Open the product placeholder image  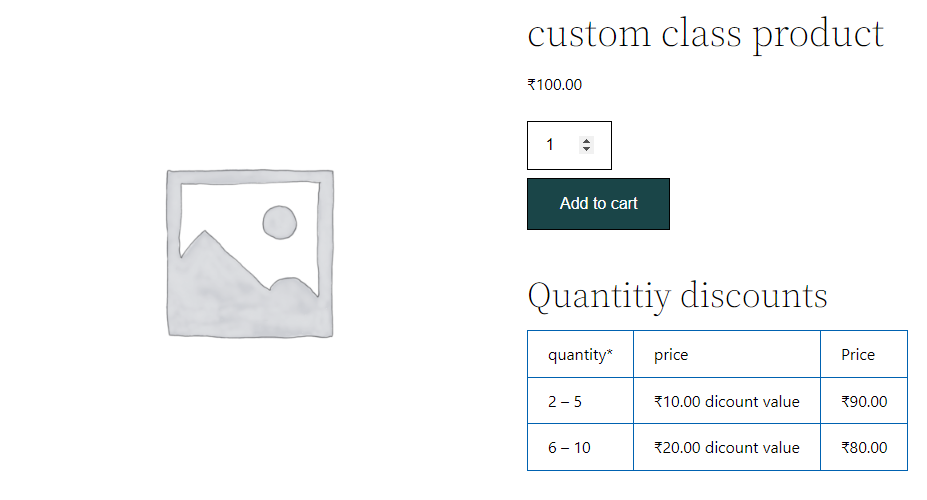click(x=250, y=254)
